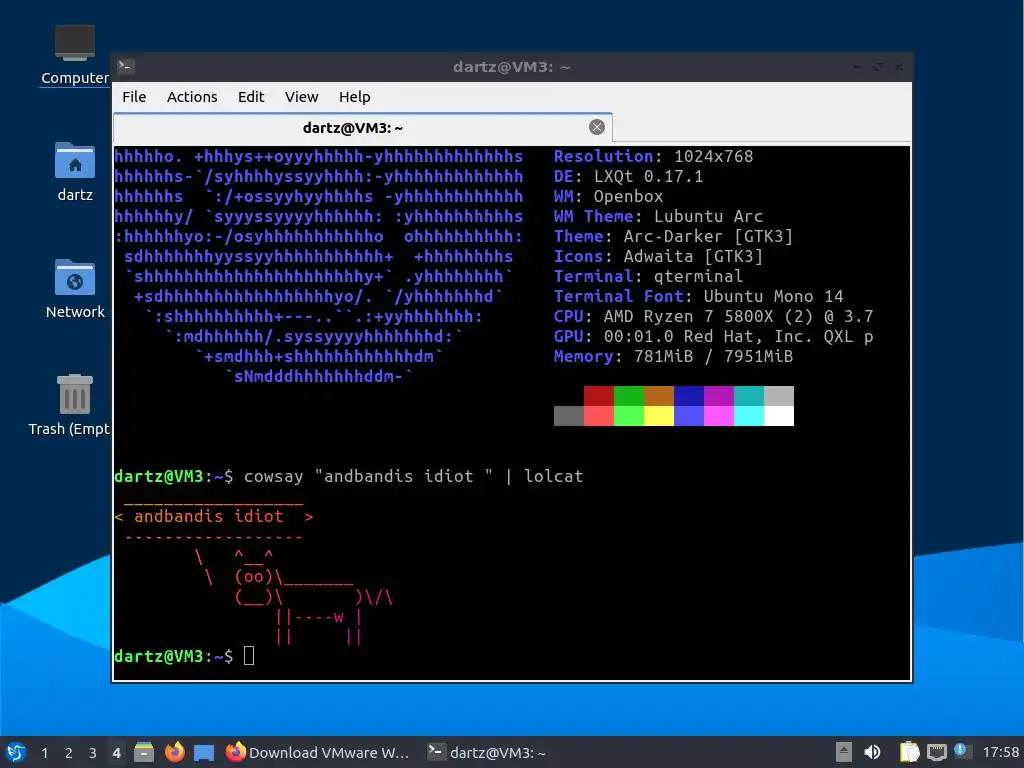Click the CPU AMD Ryzen 7 5800X line
The height and width of the screenshot is (768, 1024).
713,316
